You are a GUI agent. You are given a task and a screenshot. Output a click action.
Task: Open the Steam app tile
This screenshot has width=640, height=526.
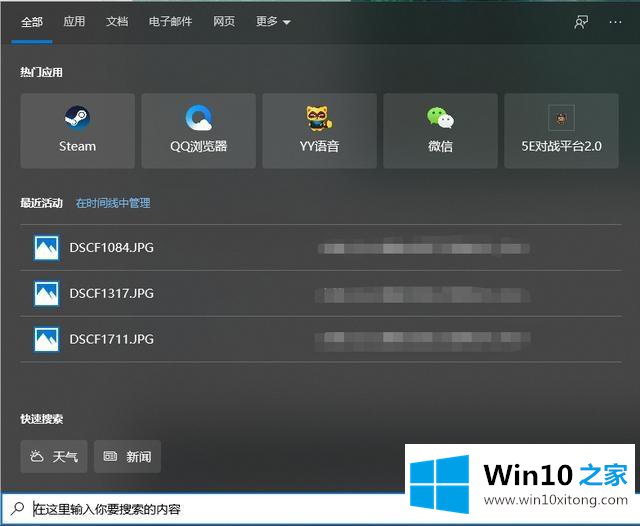coord(78,131)
